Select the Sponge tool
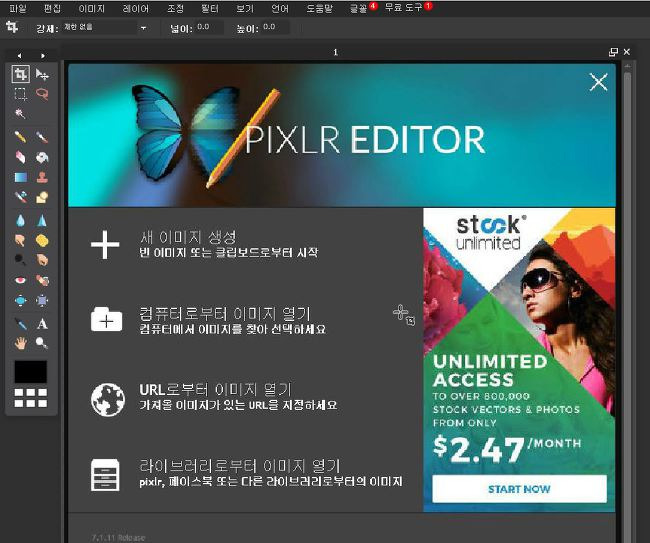Viewport: 650px width, 543px height. [42, 240]
